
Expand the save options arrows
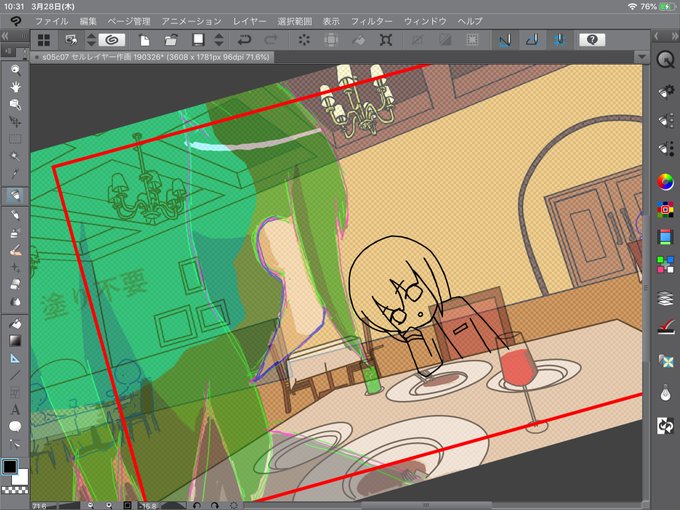click(219, 40)
